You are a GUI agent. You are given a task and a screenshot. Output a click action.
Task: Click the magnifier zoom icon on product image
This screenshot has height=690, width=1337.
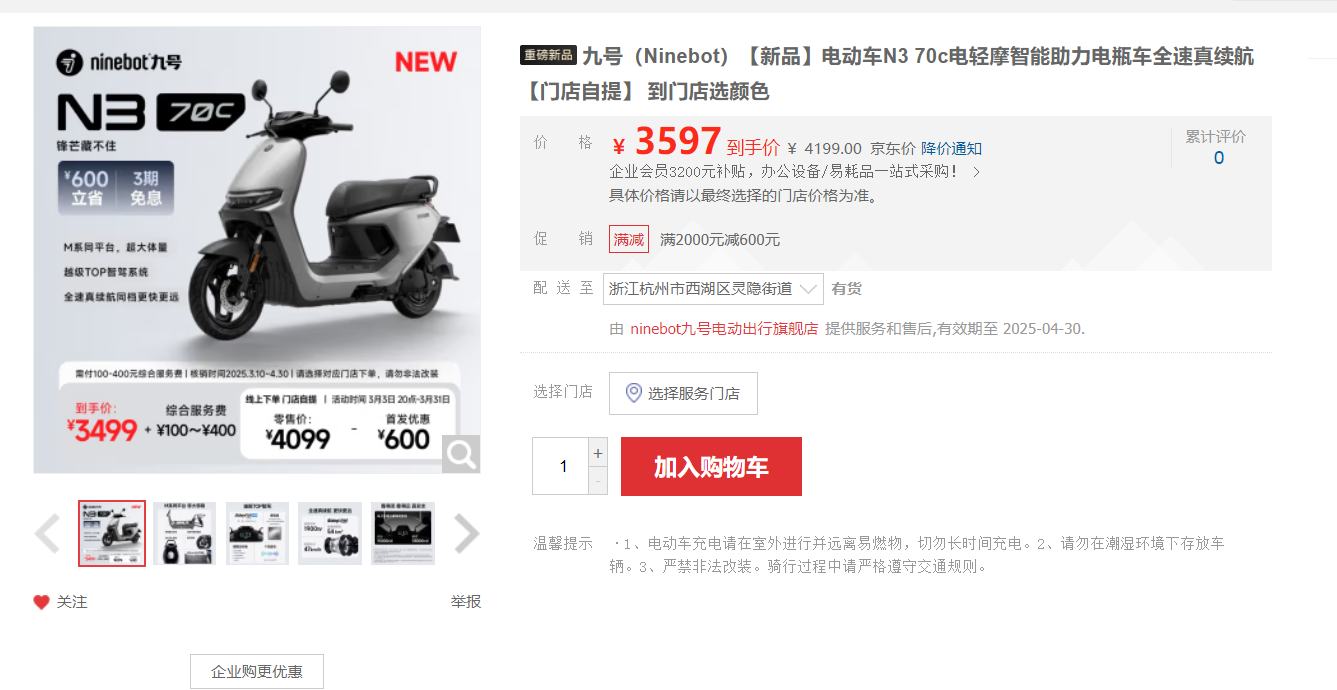[x=461, y=455]
